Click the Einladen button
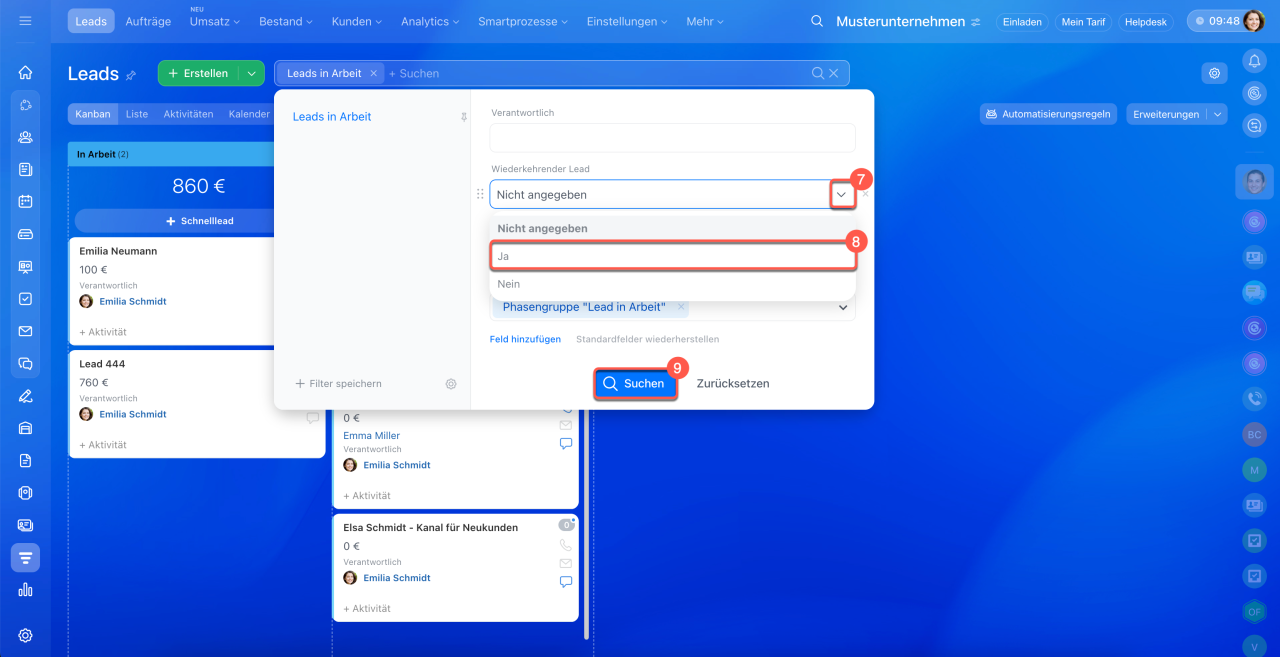1280x657 pixels. 1023,21
